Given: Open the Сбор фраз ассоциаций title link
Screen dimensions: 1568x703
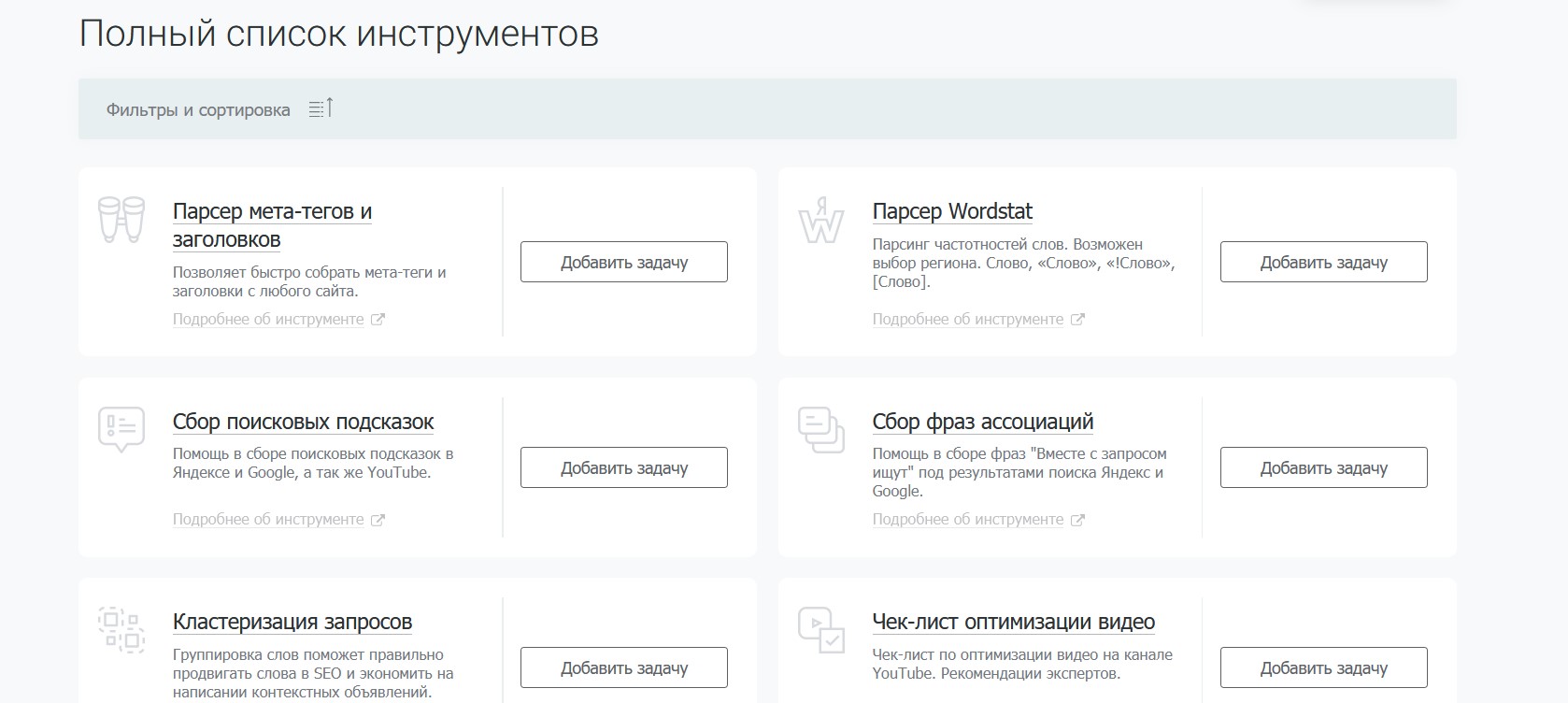Looking at the screenshot, I should point(982,423).
